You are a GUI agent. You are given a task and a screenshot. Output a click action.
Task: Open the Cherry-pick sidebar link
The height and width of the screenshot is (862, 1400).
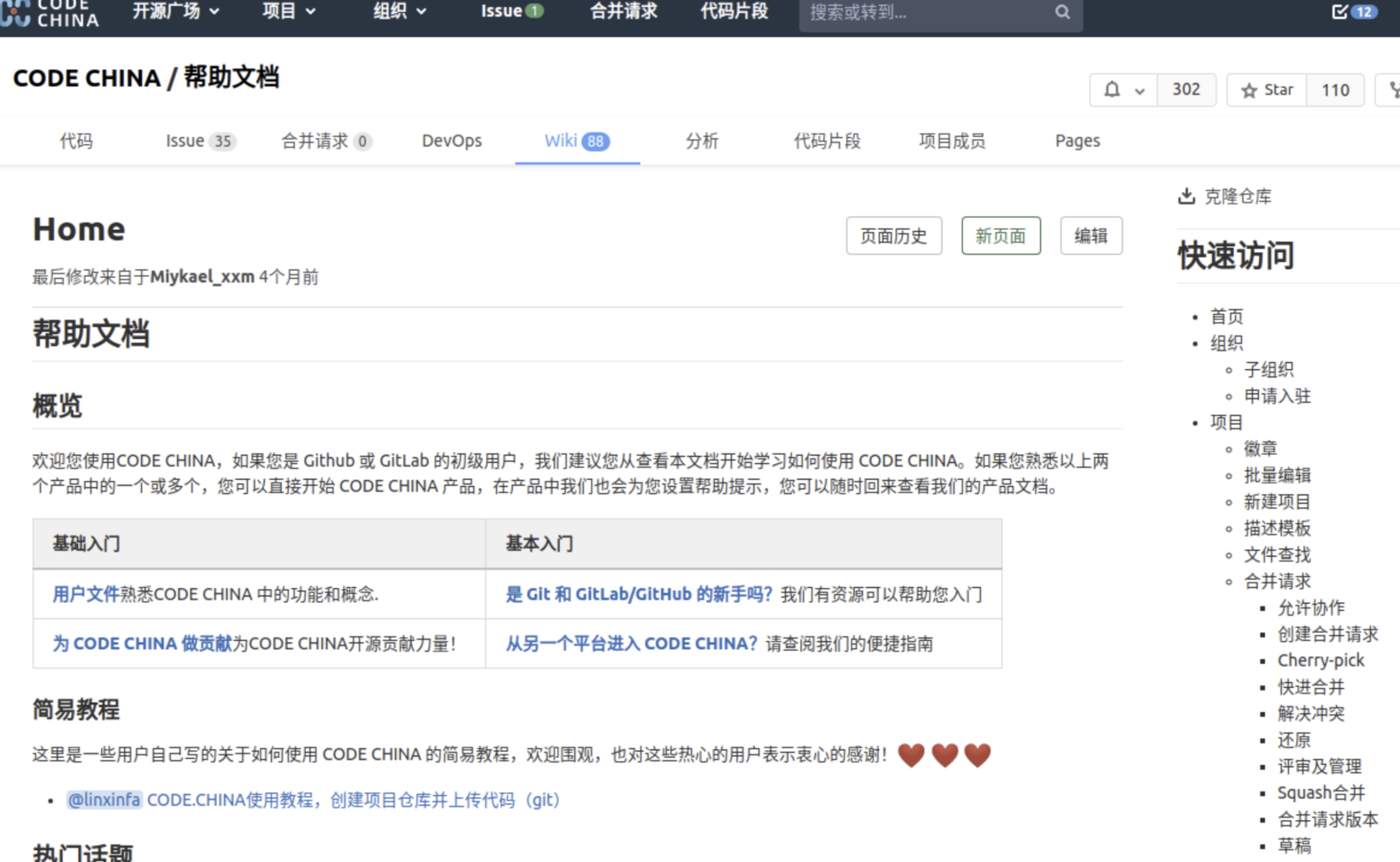click(1320, 661)
